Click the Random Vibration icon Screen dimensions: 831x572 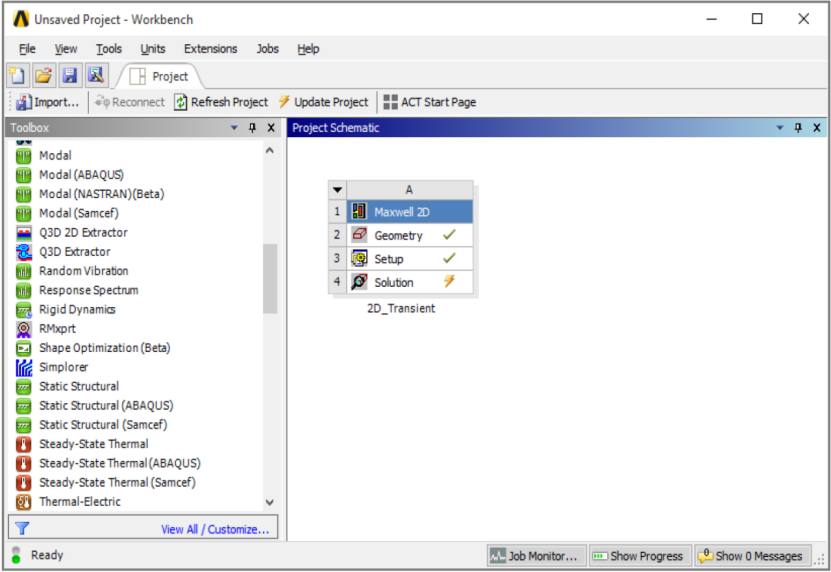pyautogui.click(x=23, y=271)
